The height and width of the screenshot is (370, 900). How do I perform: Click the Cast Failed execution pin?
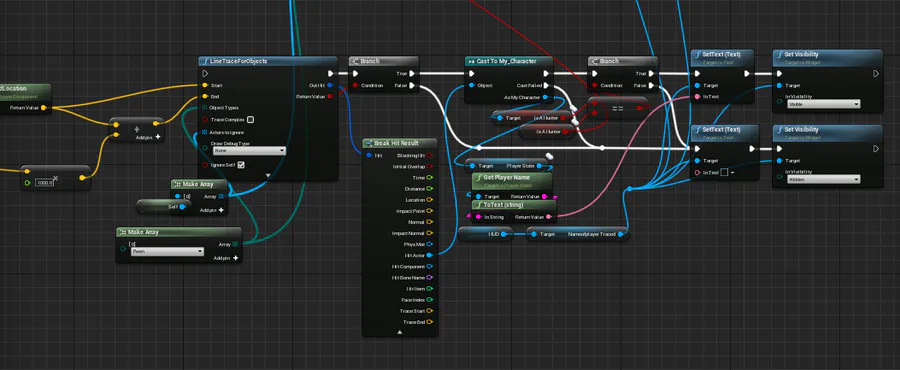[x=545, y=85]
